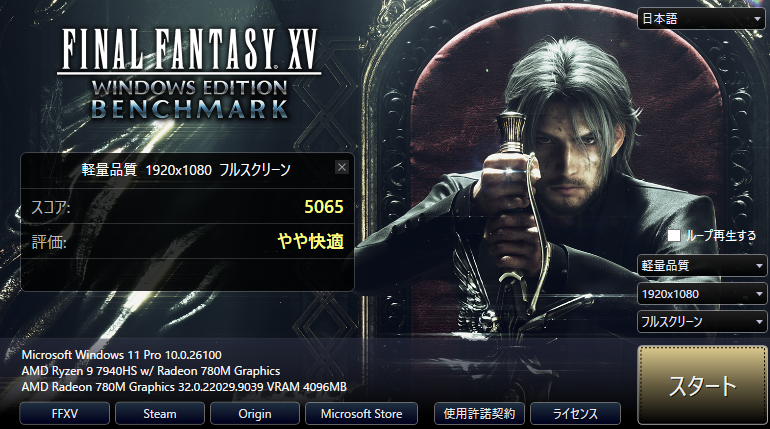Select the Microsoft Windows 11 Pro info line
Image resolution: width=770 pixels, height=429 pixels.
(x=121, y=354)
